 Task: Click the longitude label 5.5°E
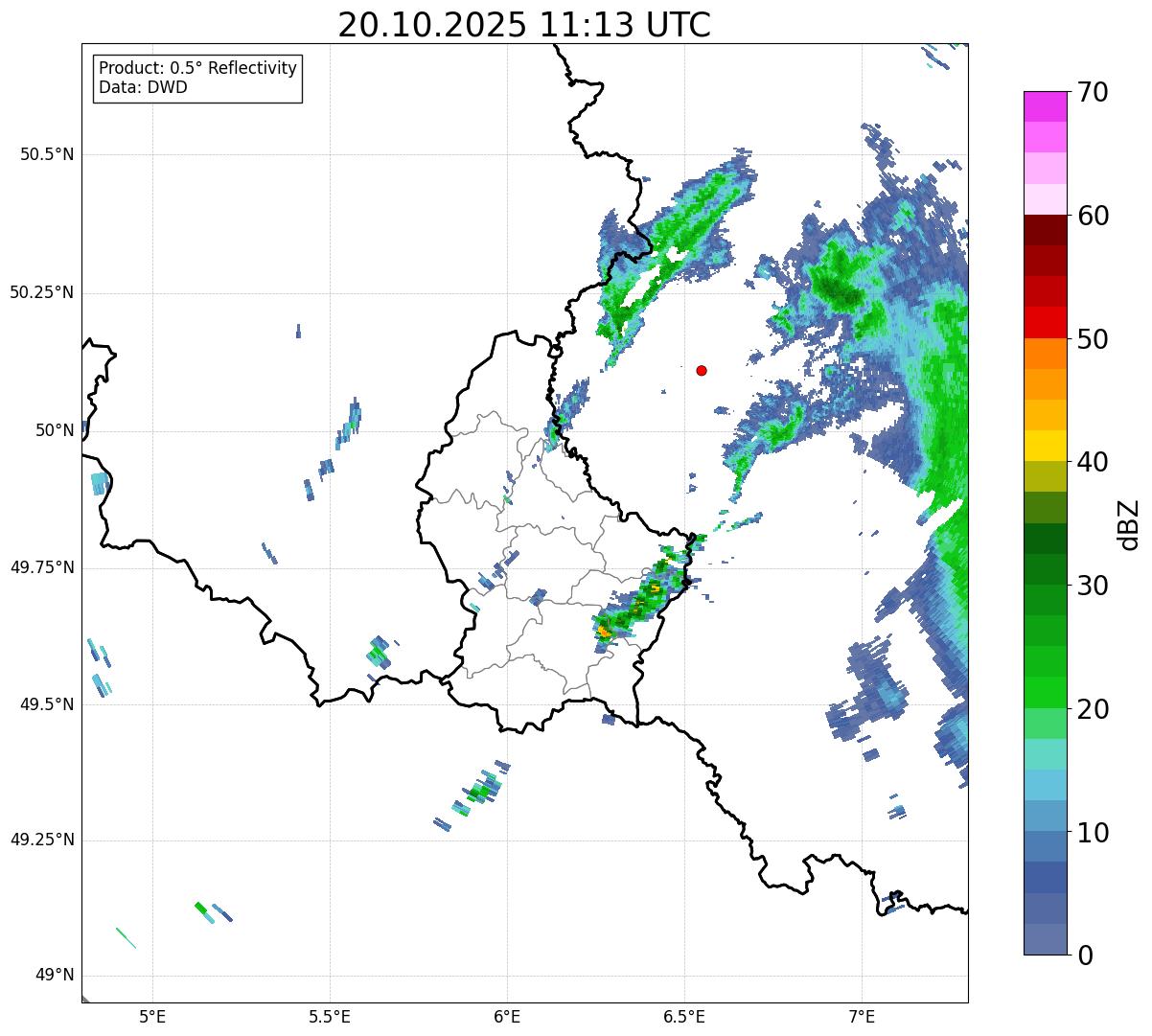point(330,1016)
